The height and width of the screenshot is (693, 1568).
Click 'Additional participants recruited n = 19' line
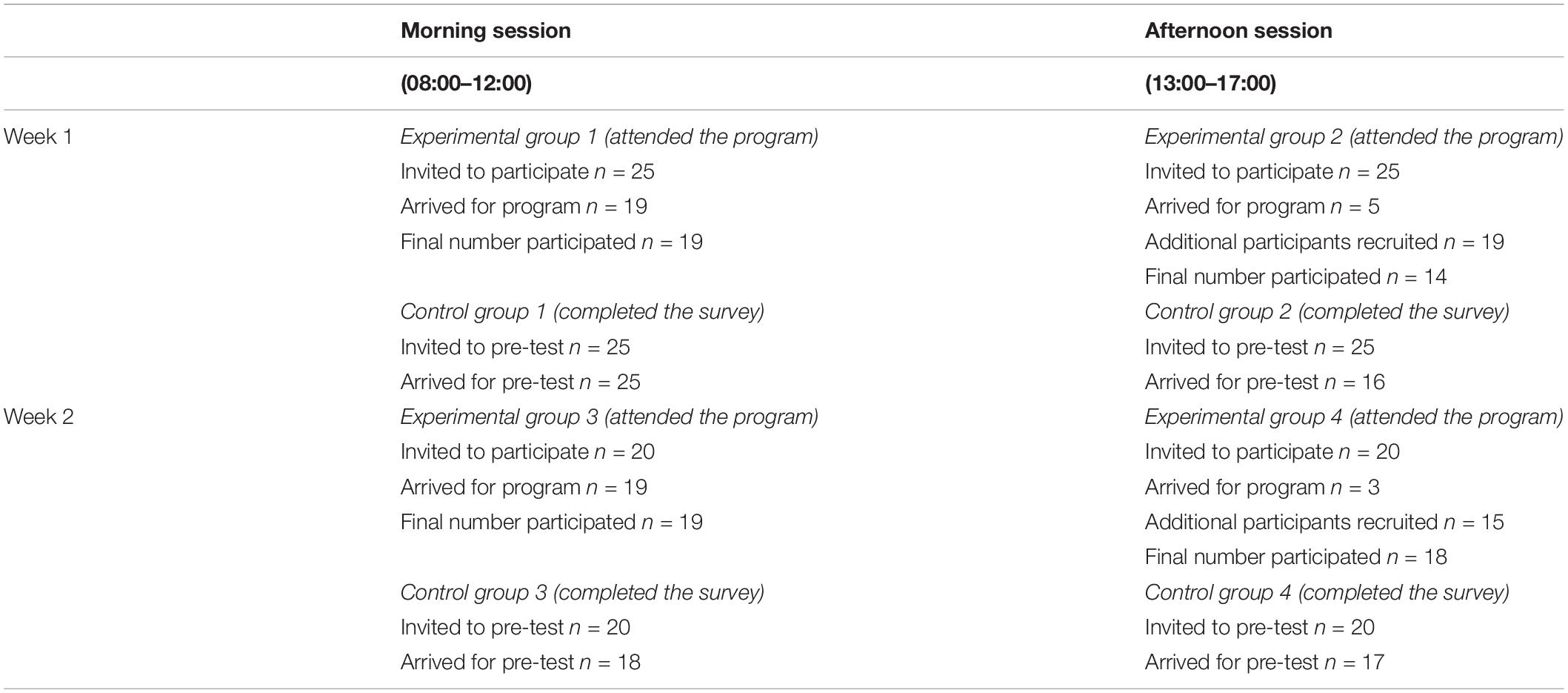point(1324,242)
